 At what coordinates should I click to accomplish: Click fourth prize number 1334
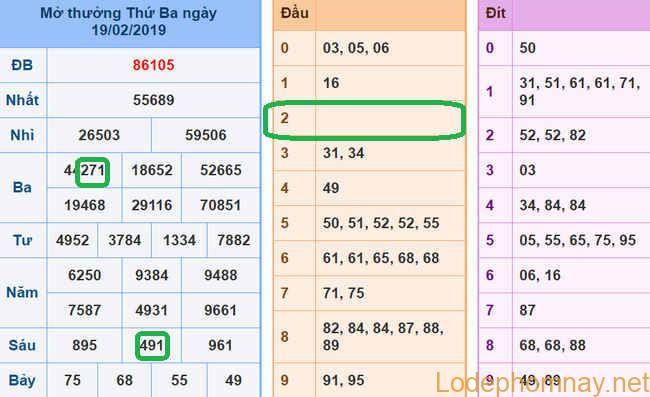click(179, 240)
